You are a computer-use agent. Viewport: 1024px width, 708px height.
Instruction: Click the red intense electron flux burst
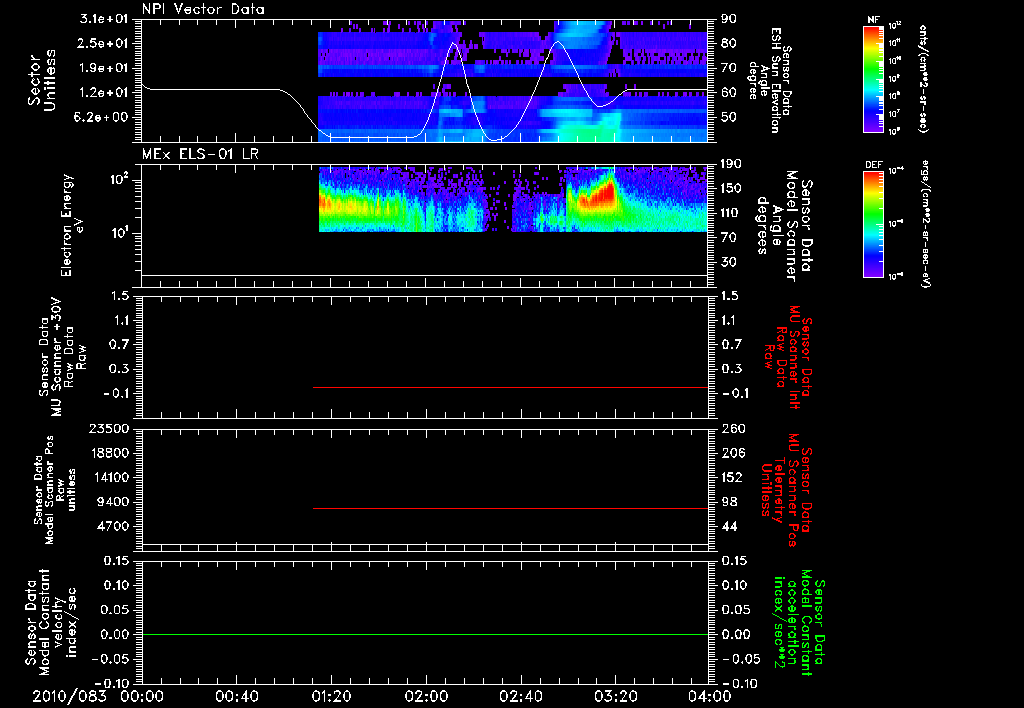tap(598, 195)
